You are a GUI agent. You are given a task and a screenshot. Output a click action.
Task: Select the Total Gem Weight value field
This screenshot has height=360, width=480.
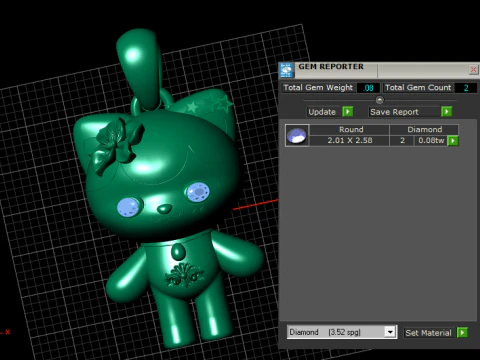click(368, 88)
